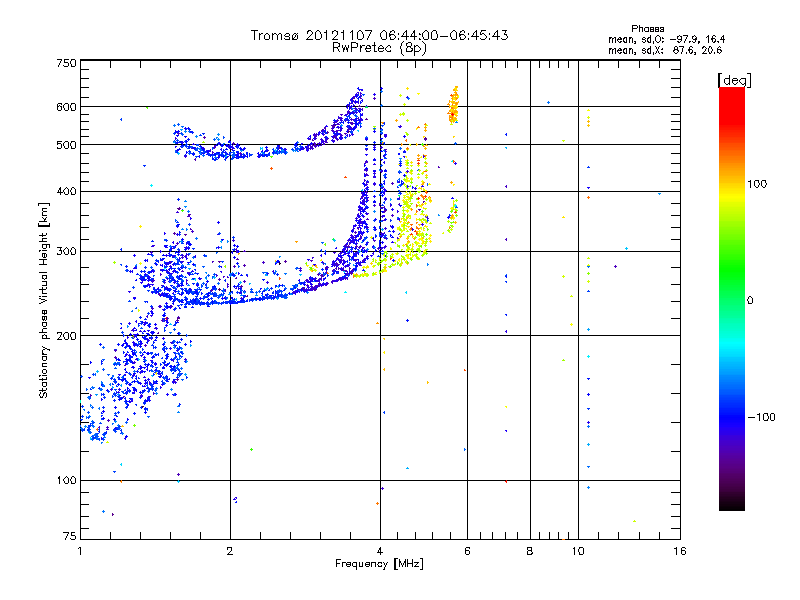Click the colorbar at the 100 tick
The height and width of the screenshot is (600, 800).
pos(732,184)
